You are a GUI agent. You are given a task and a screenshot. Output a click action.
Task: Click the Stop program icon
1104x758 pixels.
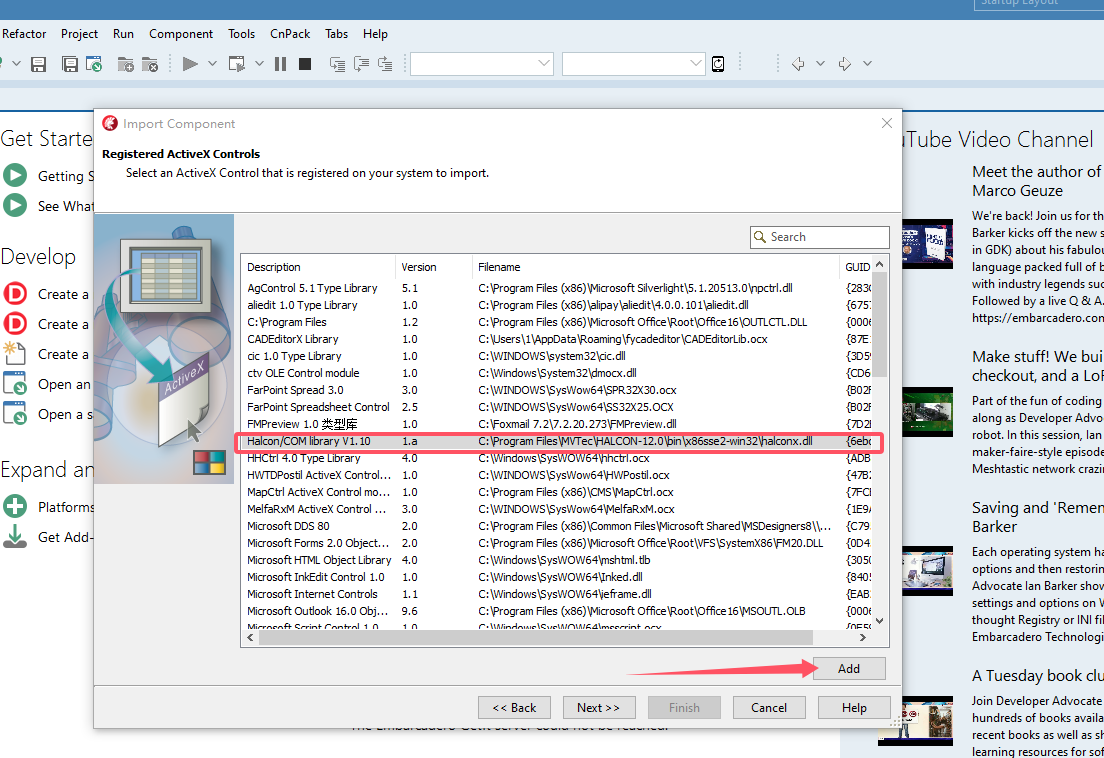[x=305, y=64]
